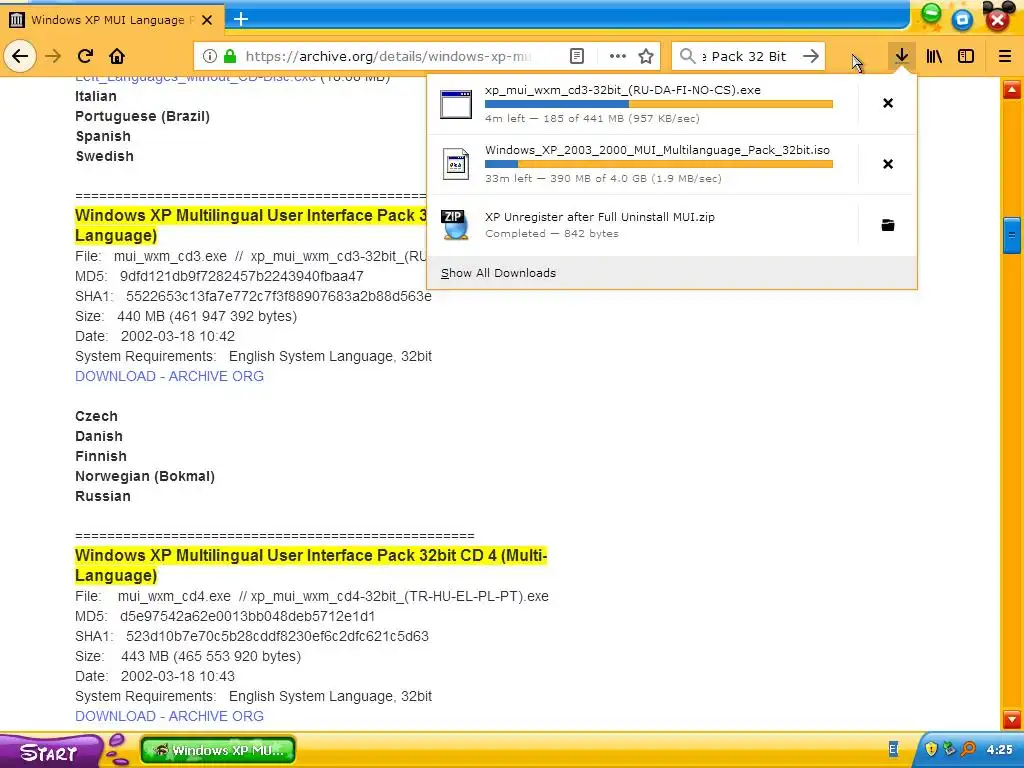
Task: Click the Norwegian (Bokmal) list entry
Action: click(x=145, y=476)
